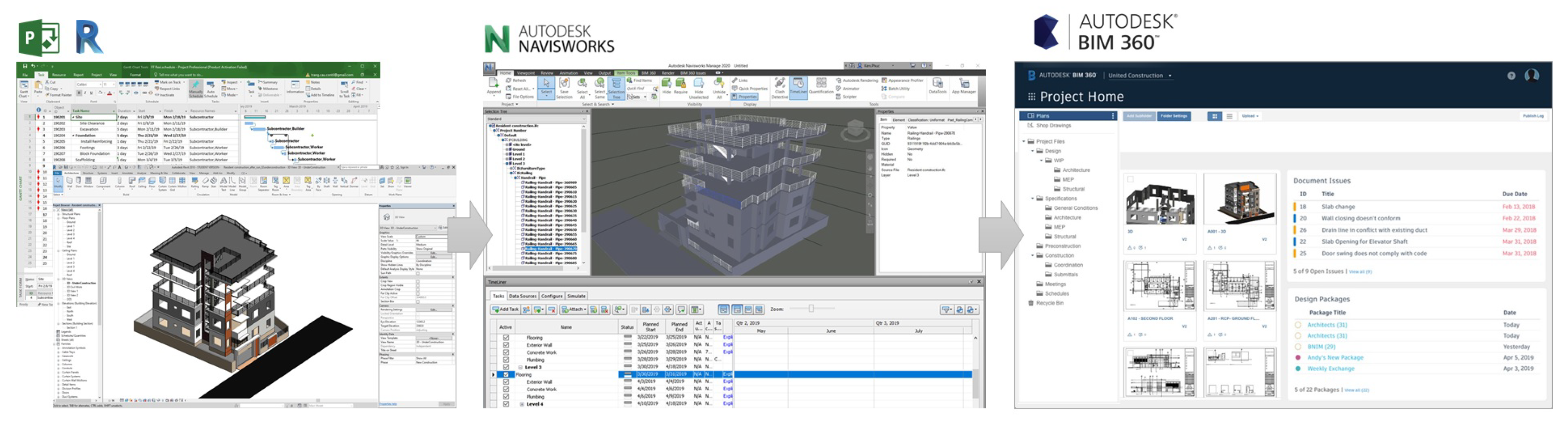The height and width of the screenshot is (430, 1568).
Task: Click the Publish Log button
Action: pyautogui.click(x=1533, y=116)
